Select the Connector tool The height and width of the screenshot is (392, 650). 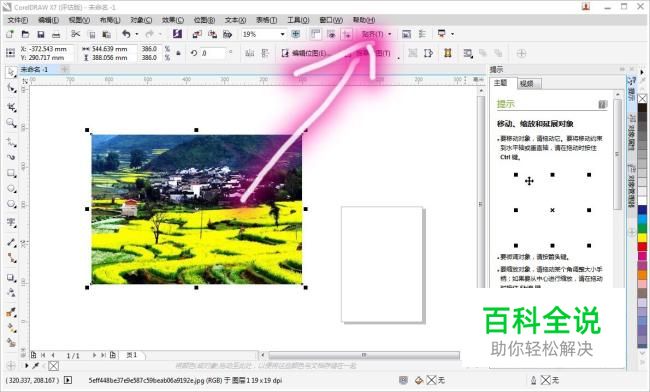point(11,258)
